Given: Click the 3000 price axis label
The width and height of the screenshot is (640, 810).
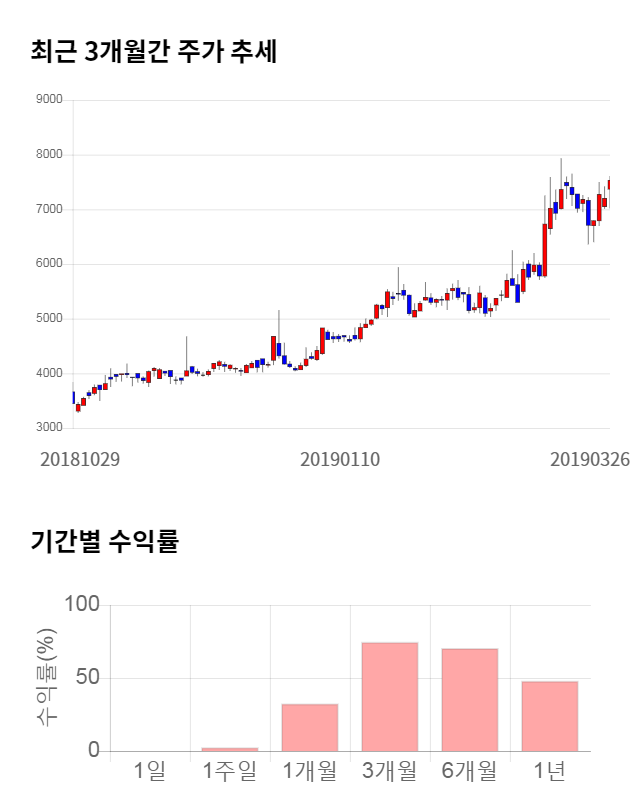Looking at the screenshot, I should (49, 428).
